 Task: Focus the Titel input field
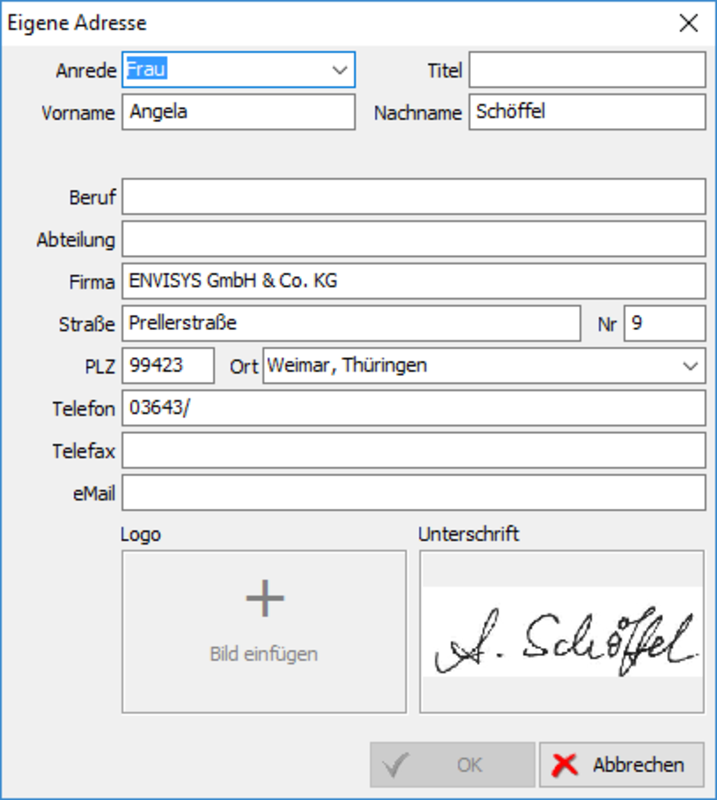coord(587,71)
